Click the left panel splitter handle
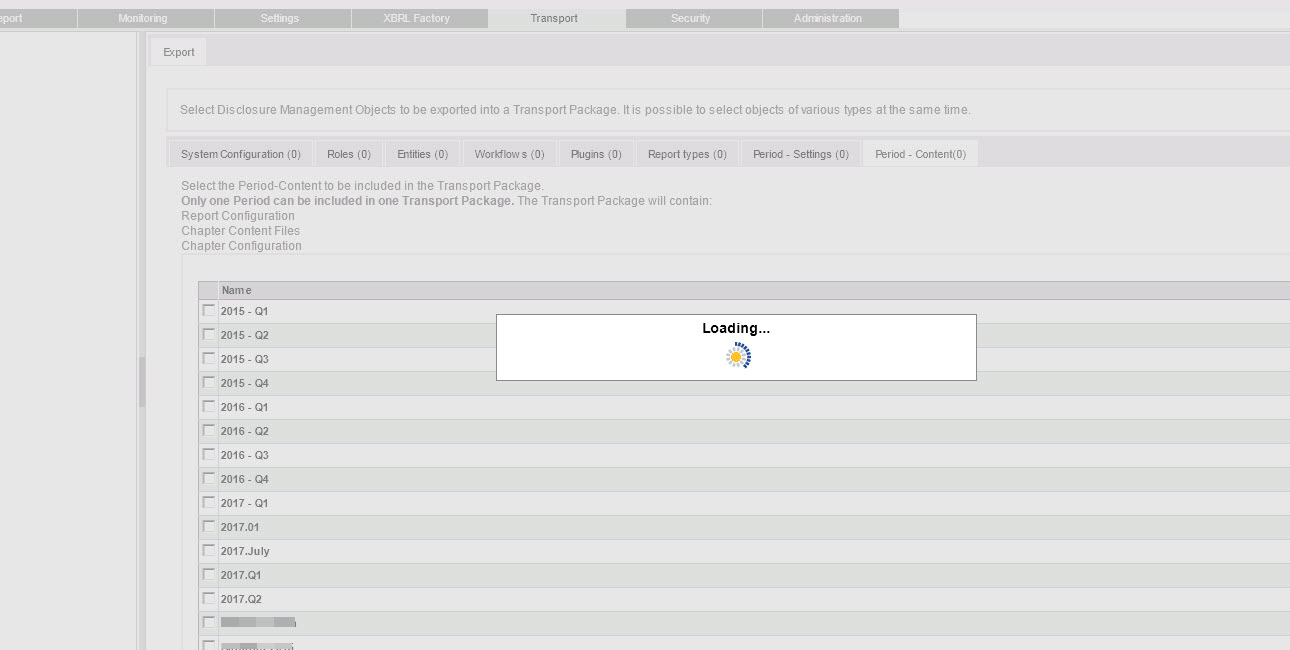This screenshot has width=1290, height=650. (142, 381)
